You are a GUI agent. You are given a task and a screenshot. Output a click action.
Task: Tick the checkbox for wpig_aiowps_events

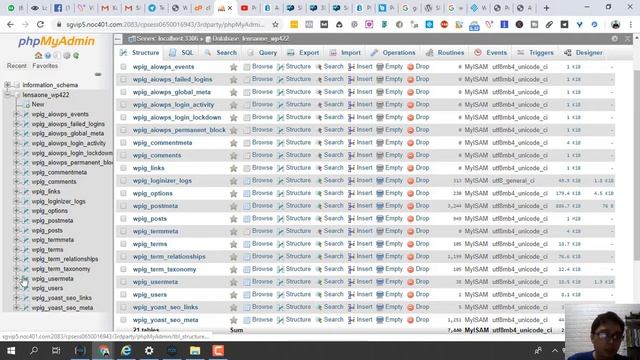124,67
